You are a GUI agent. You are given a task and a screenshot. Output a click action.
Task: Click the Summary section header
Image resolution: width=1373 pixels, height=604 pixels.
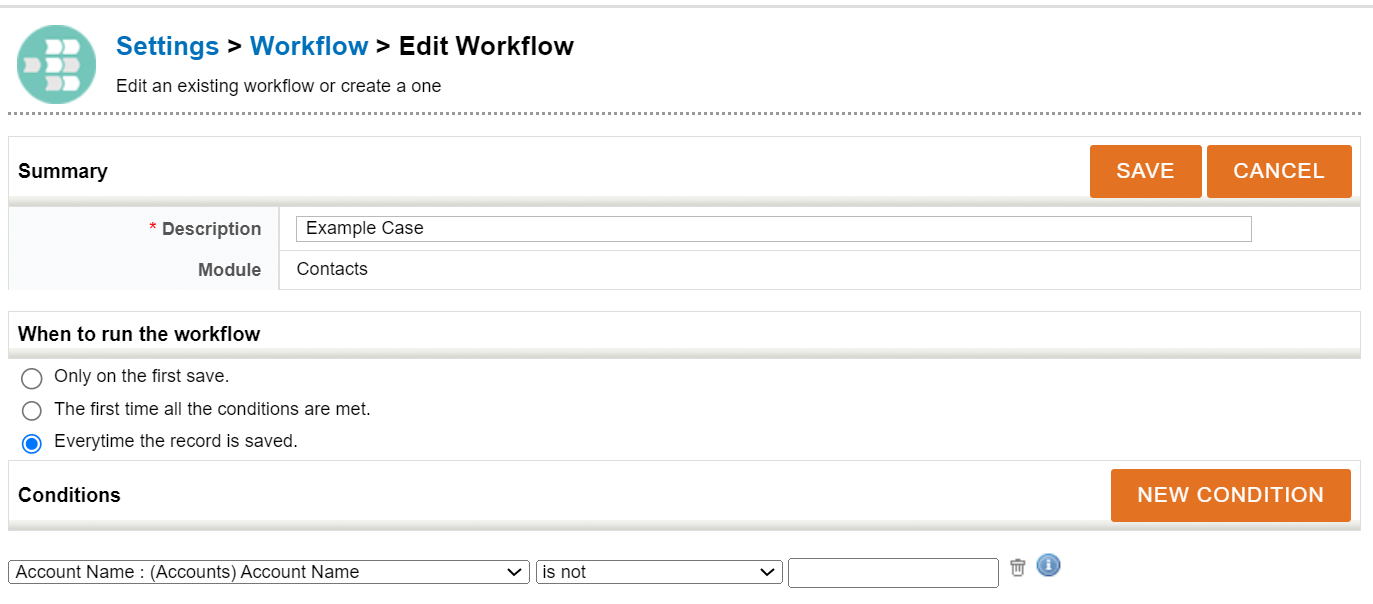(63, 171)
